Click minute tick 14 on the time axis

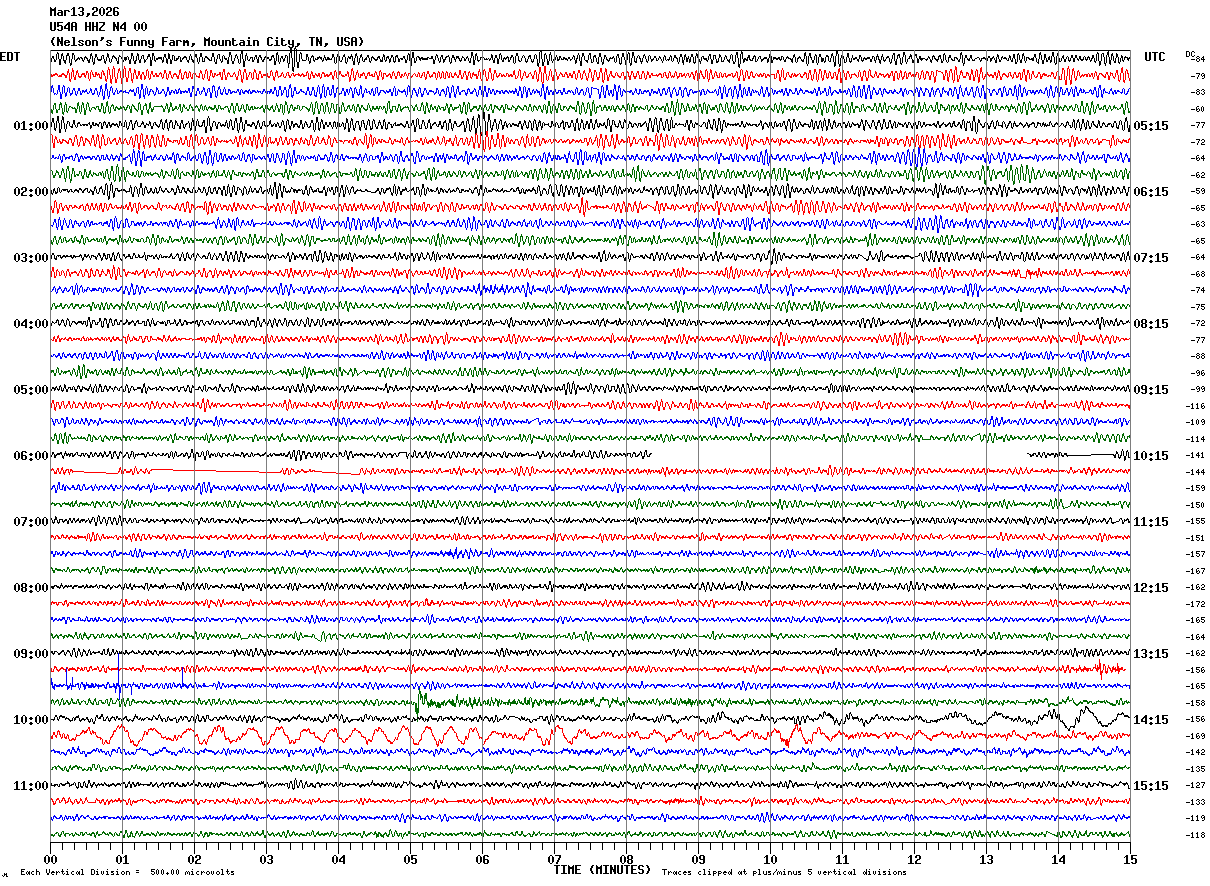click(x=1058, y=859)
